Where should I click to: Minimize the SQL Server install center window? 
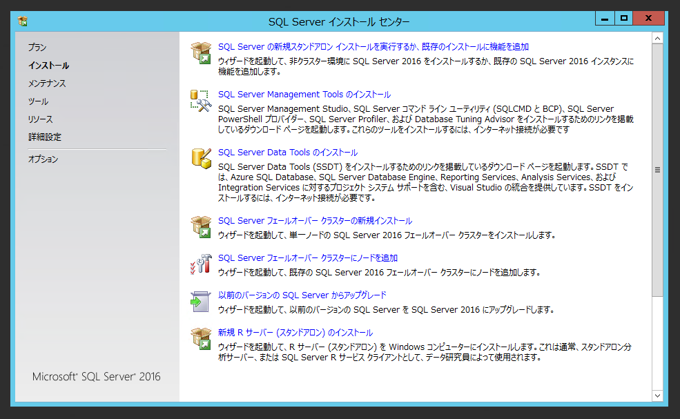pos(605,18)
